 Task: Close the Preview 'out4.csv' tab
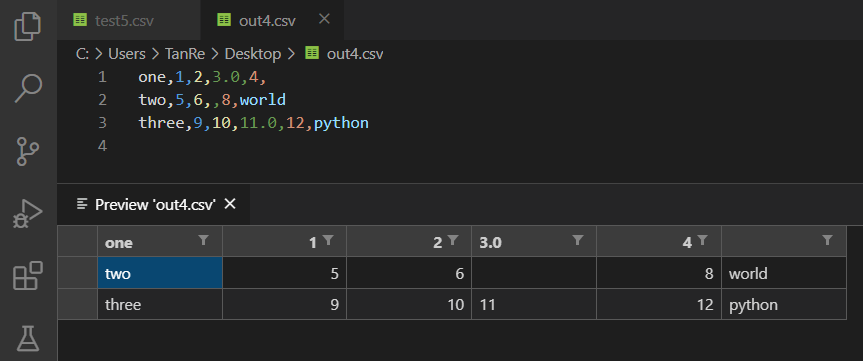(230, 204)
